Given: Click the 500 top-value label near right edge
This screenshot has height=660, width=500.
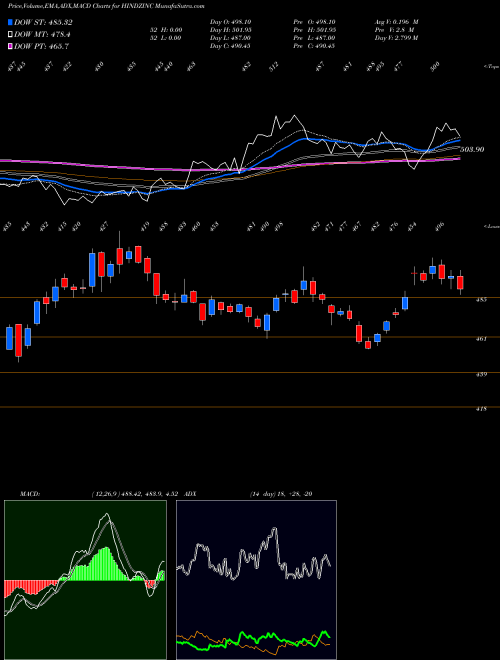Looking at the screenshot, I should click(x=435, y=66).
